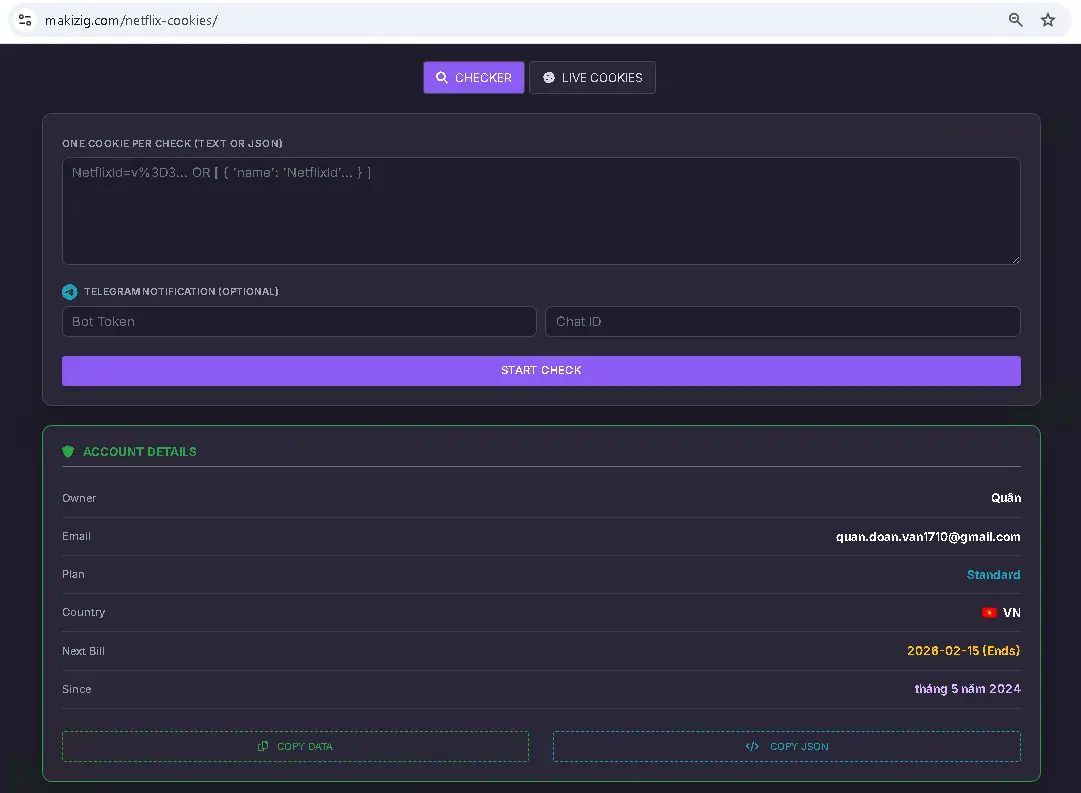Click the green shield icon beside Account Details
The height and width of the screenshot is (793, 1081).
pyautogui.click(x=68, y=452)
